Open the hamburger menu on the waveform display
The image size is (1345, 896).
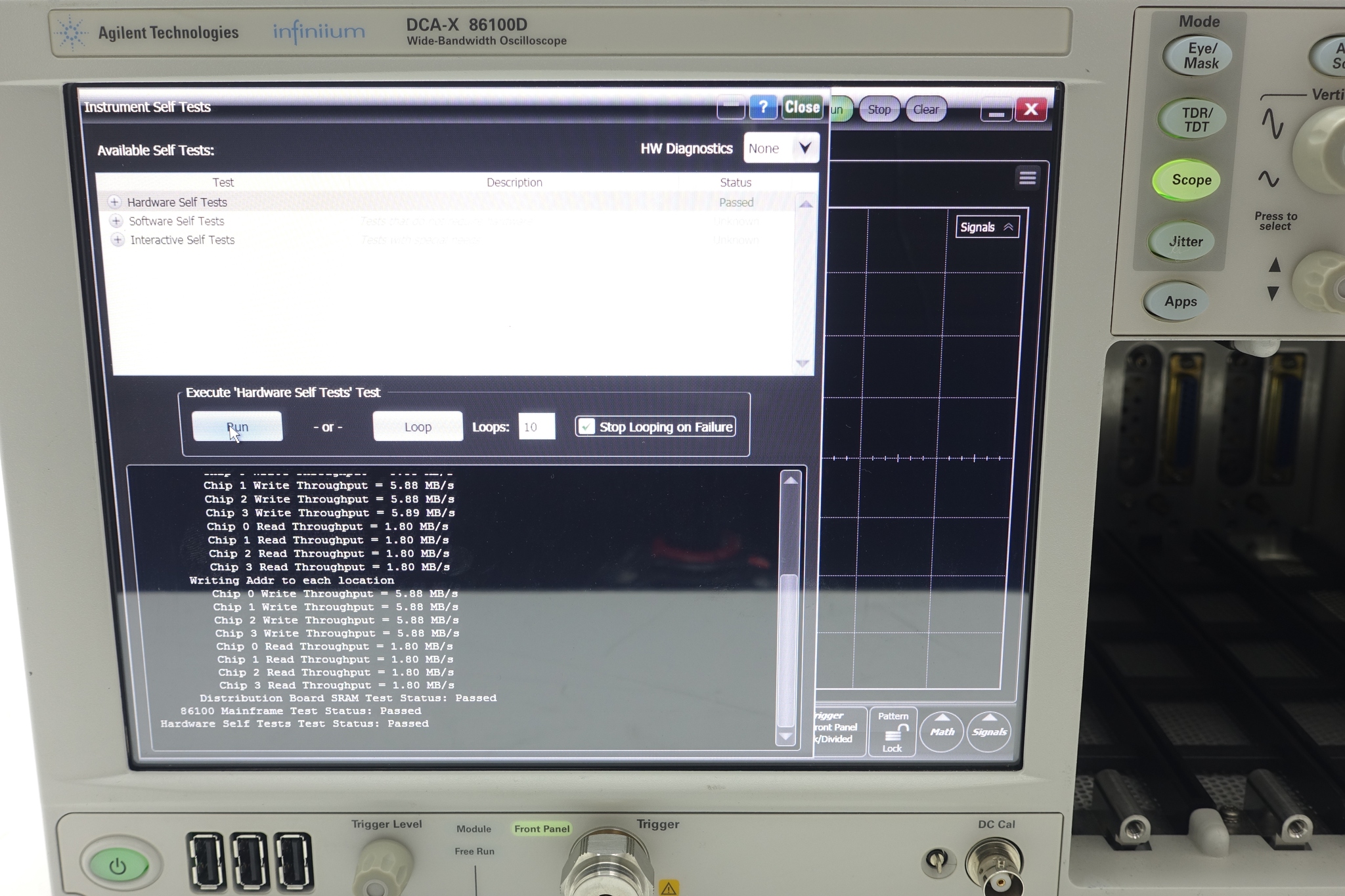click(1027, 177)
